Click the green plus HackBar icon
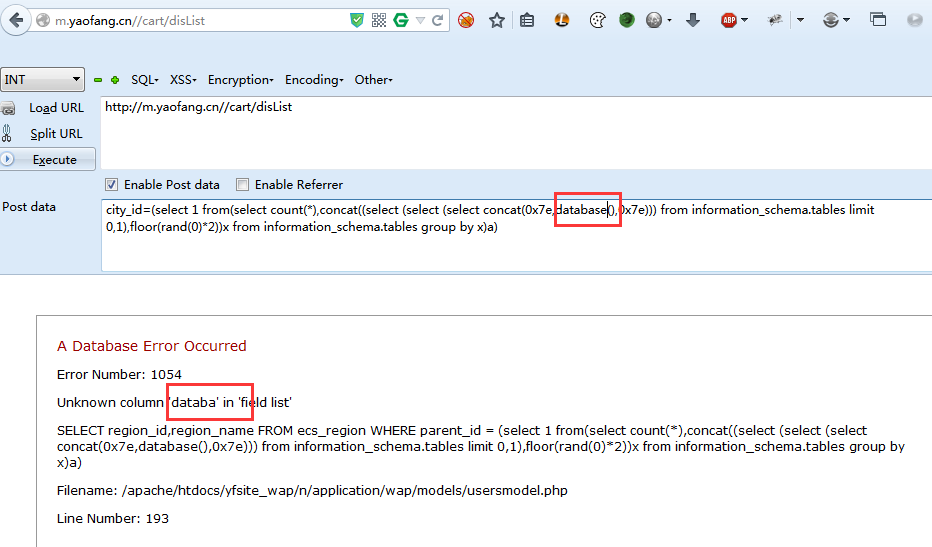Image resolution: width=932 pixels, height=547 pixels. tap(115, 80)
